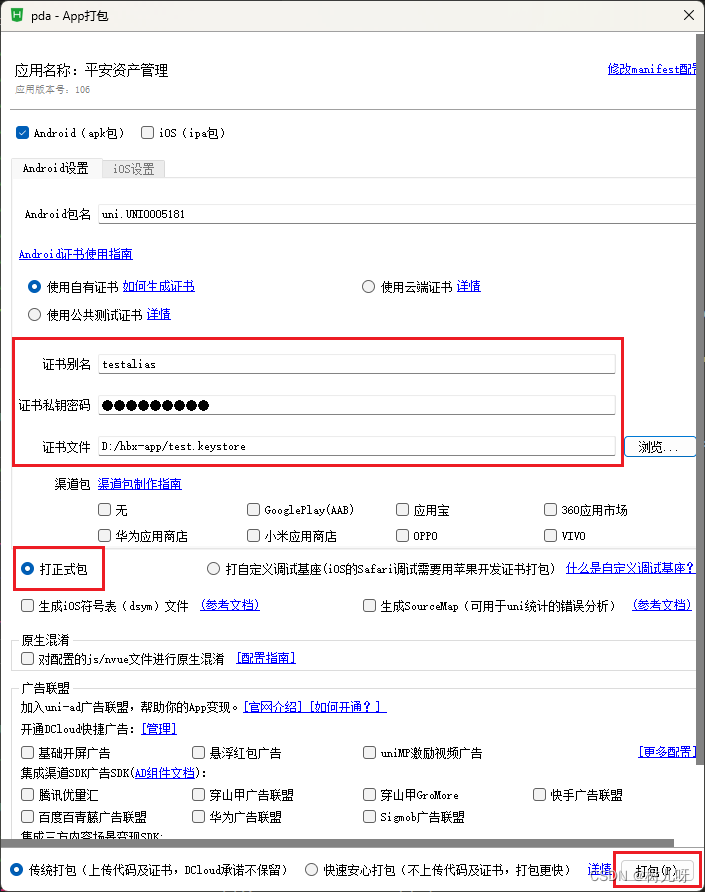Open the 官网介绍 link
Image resolution: width=705 pixels, height=892 pixels.
[x=274, y=707]
